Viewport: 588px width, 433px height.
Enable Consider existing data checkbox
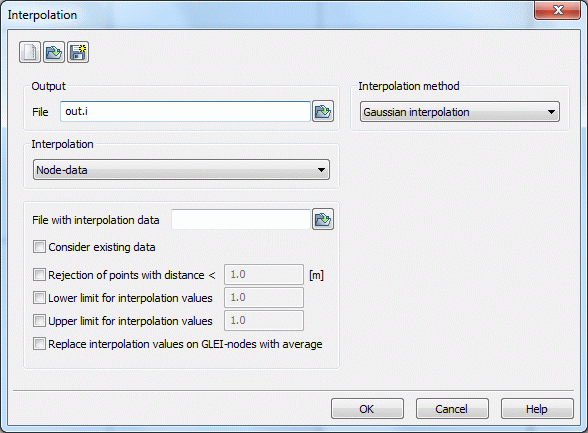pyautogui.click(x=39, y=247)
